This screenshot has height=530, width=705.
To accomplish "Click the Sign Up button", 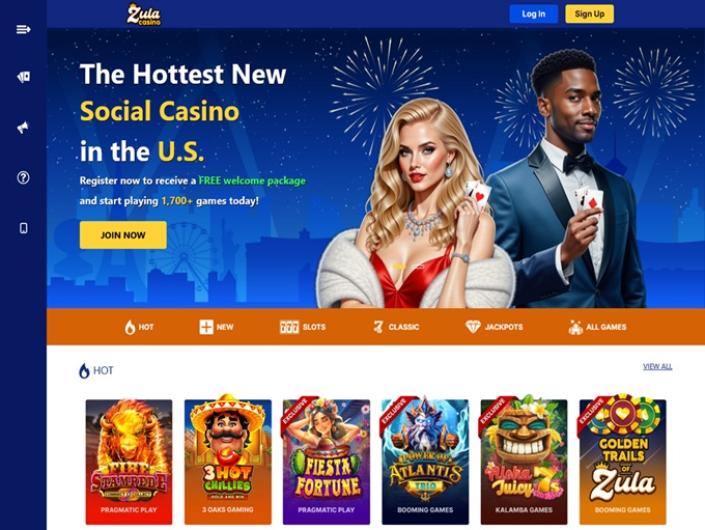I will [x=589, y=14].
